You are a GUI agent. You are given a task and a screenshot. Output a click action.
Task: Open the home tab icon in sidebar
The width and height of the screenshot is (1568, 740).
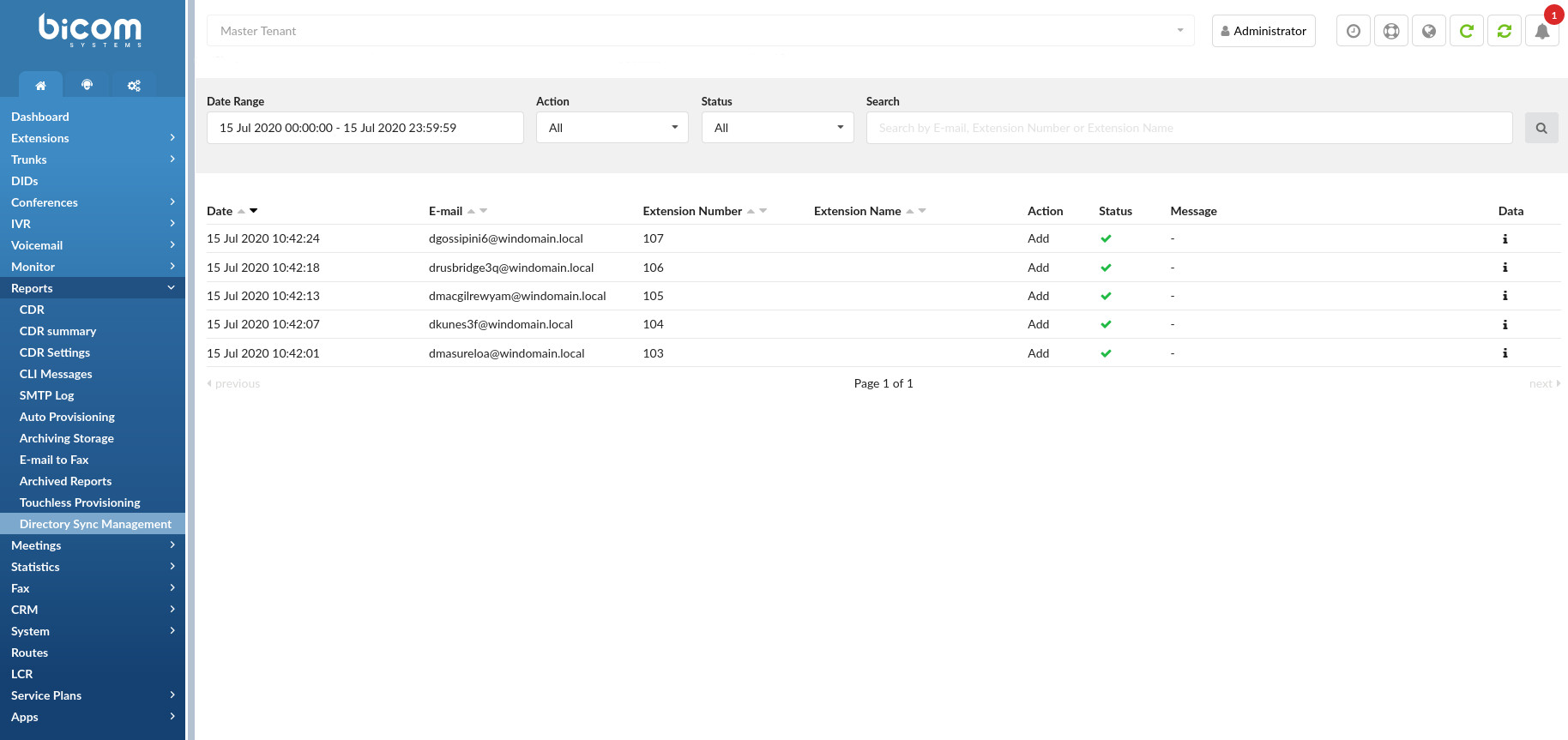[40, 85]
